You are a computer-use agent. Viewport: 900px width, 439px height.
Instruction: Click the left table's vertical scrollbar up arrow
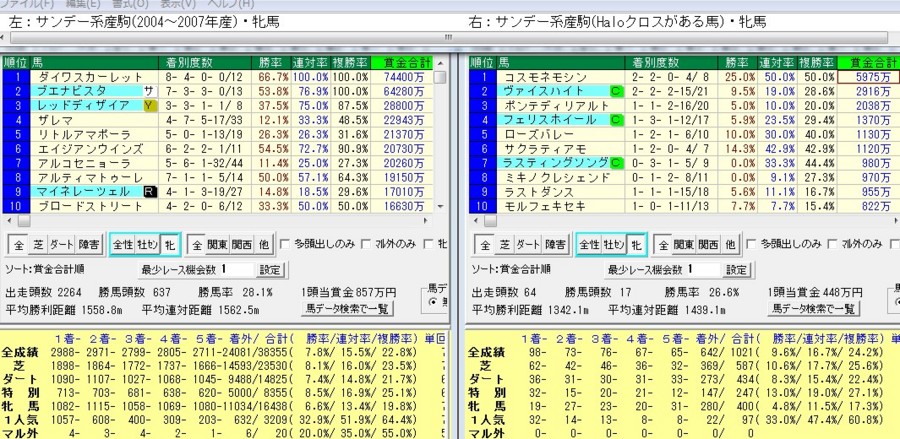440,63
